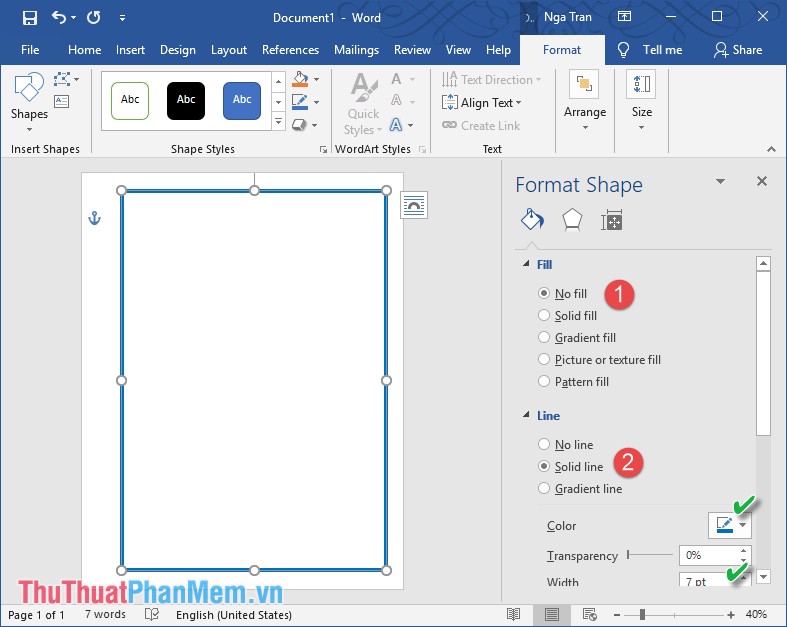
Task: Collapse the Fill section
Action: (526, 264)
